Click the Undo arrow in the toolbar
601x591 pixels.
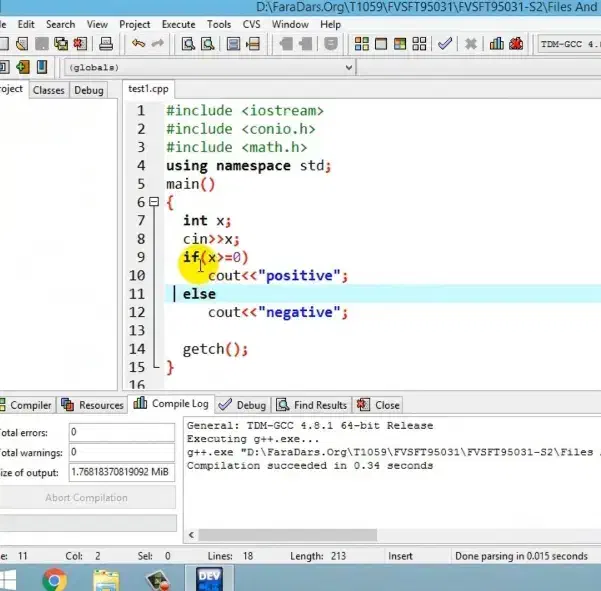138,44
